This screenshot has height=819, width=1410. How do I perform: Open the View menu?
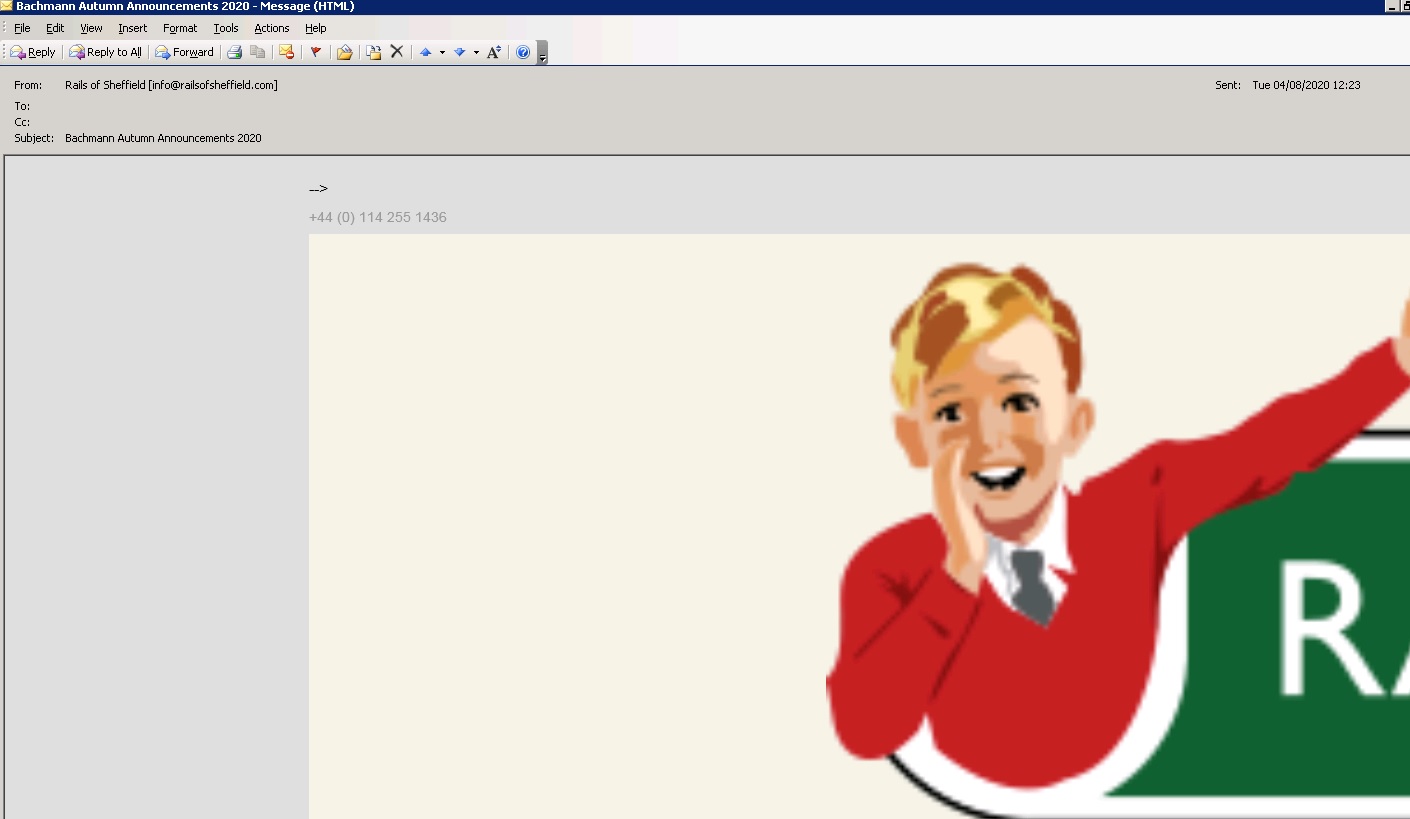[91, 28]
